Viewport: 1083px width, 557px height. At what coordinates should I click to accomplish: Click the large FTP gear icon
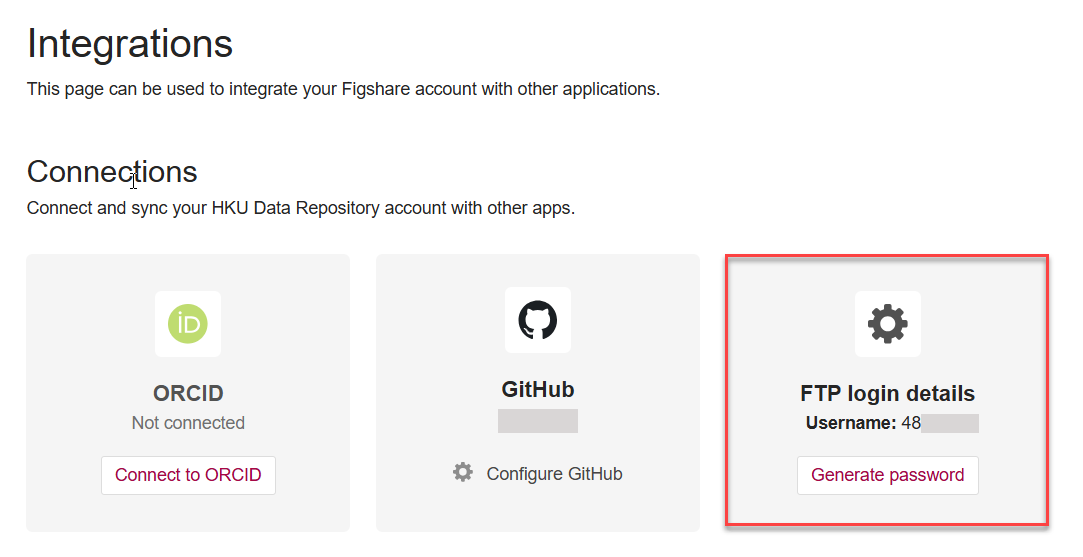pos(887,324)
